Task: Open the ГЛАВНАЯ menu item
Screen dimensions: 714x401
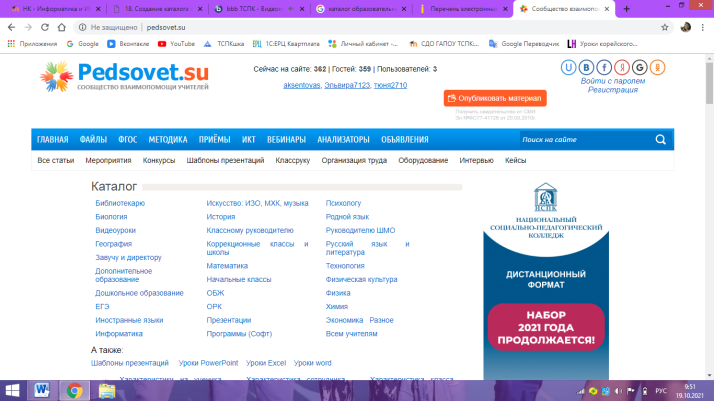Action: point(52,140)
